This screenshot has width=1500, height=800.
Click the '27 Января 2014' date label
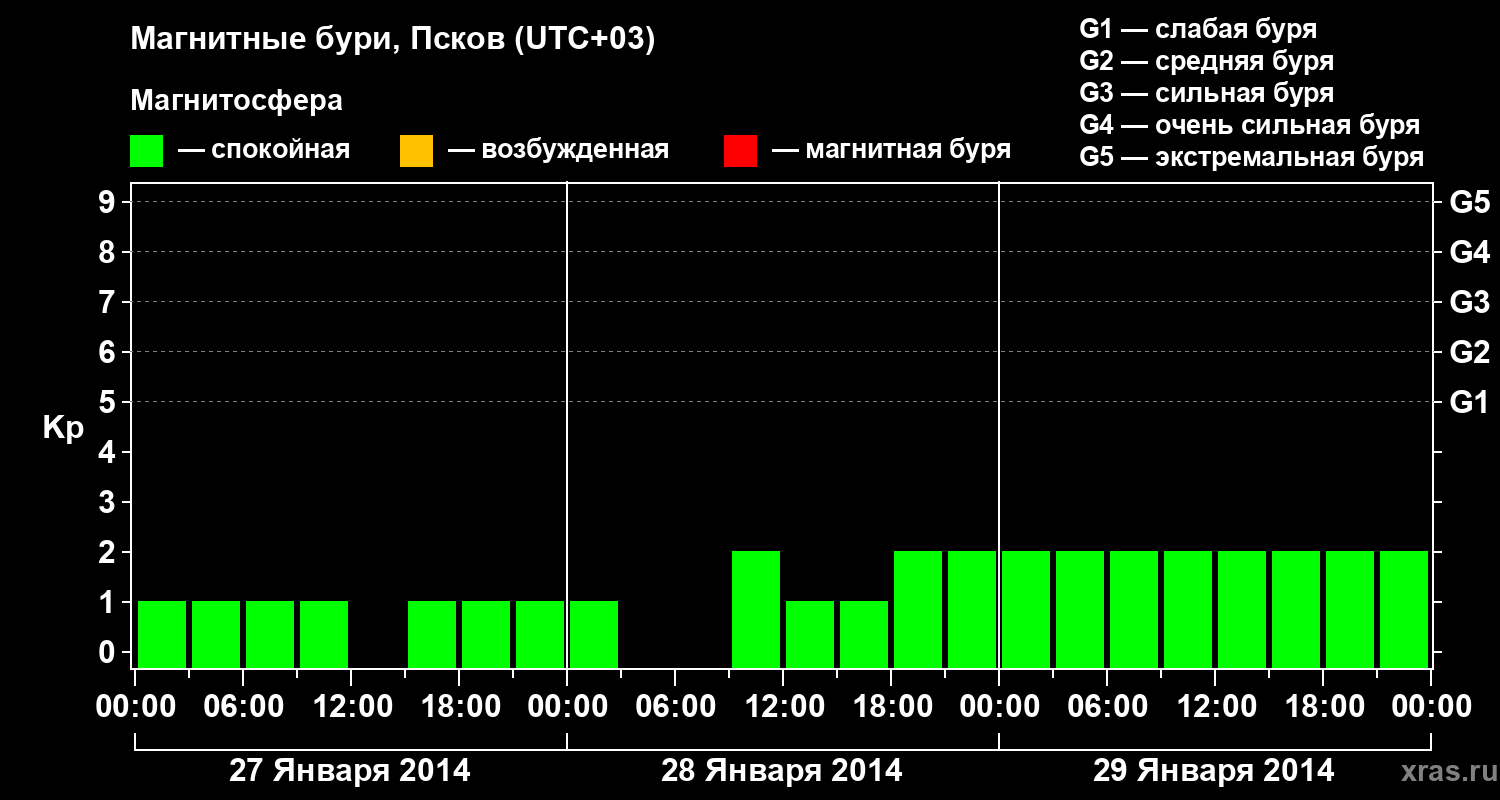(x=350, y=771)
